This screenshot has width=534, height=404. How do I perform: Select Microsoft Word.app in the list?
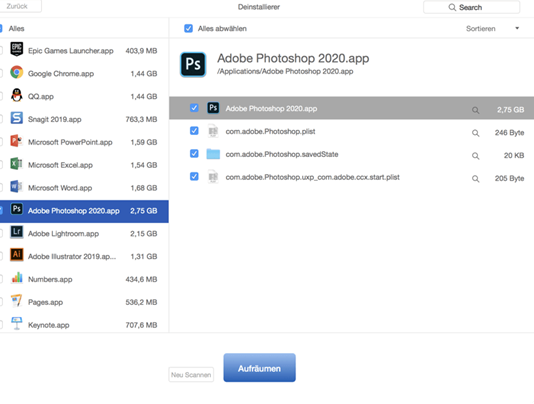click(84, 188)
